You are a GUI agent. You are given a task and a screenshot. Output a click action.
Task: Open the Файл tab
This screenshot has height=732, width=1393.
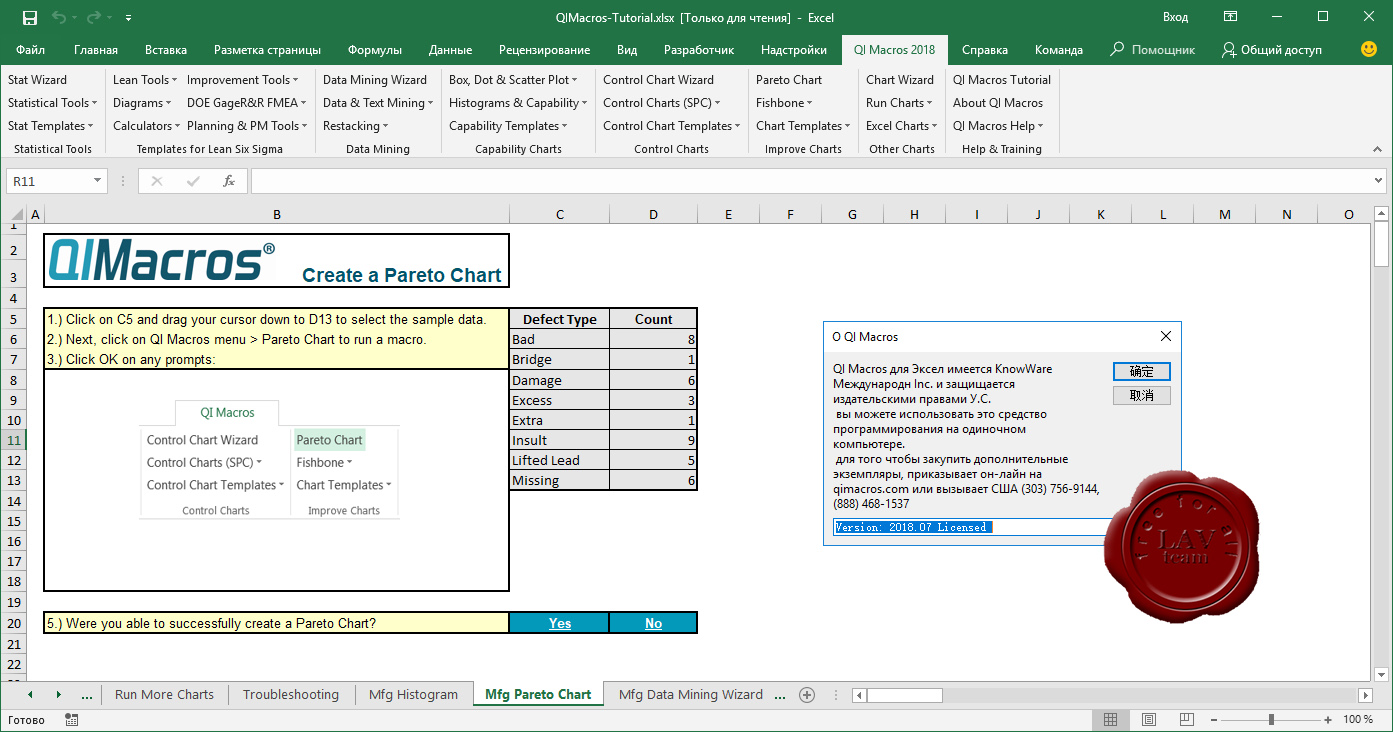coord(30,50)
